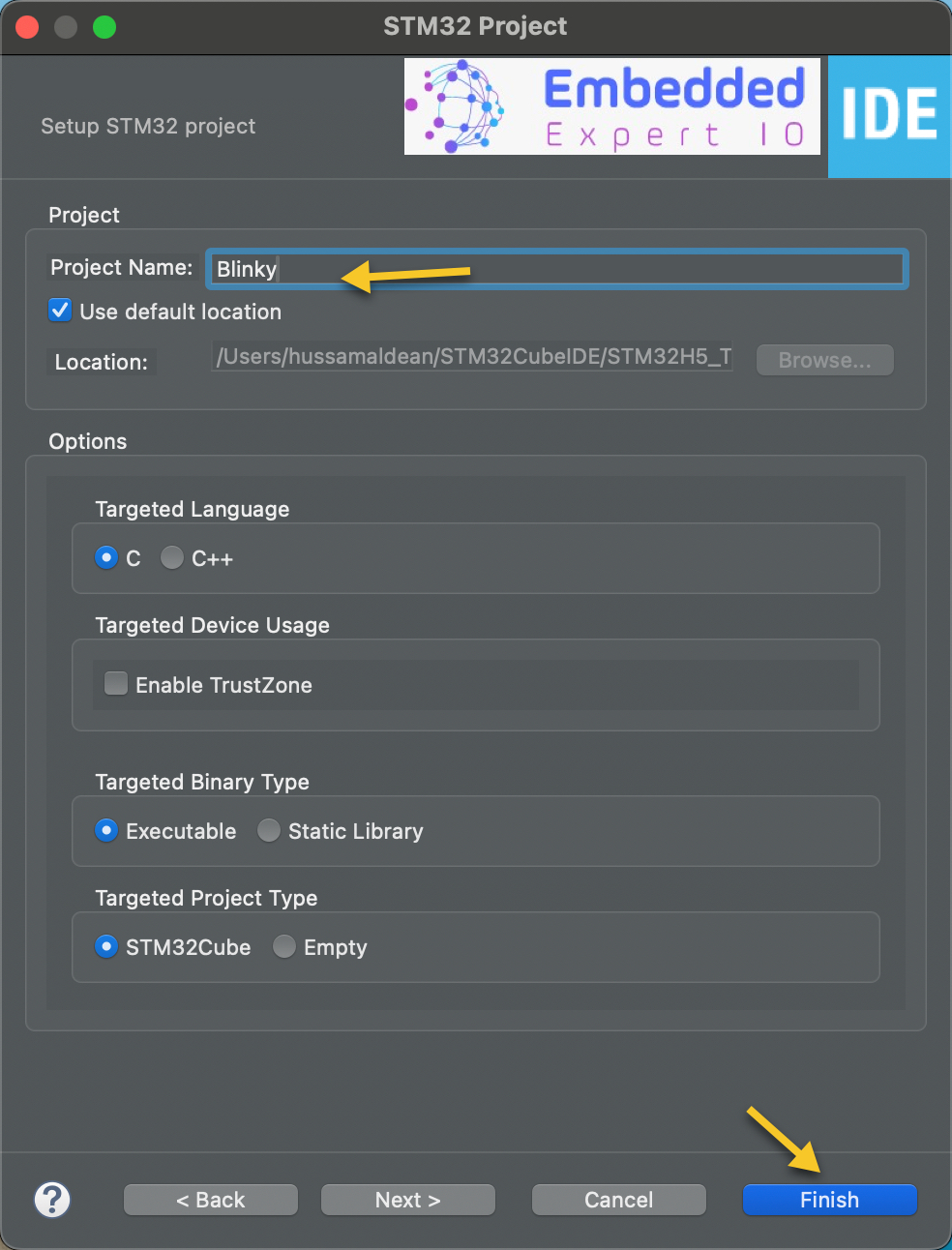The image size is (952, 1250).
Task: Choose Empty targeted project type
Action: tap(283, 946)
